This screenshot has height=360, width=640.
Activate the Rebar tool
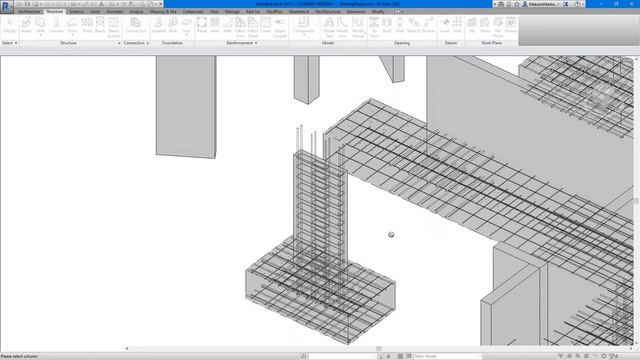202,25
